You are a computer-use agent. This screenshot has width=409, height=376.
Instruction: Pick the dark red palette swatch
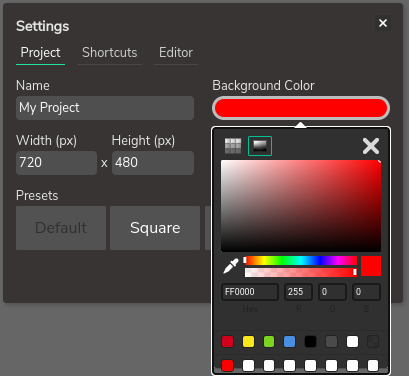tap(228, 342)
